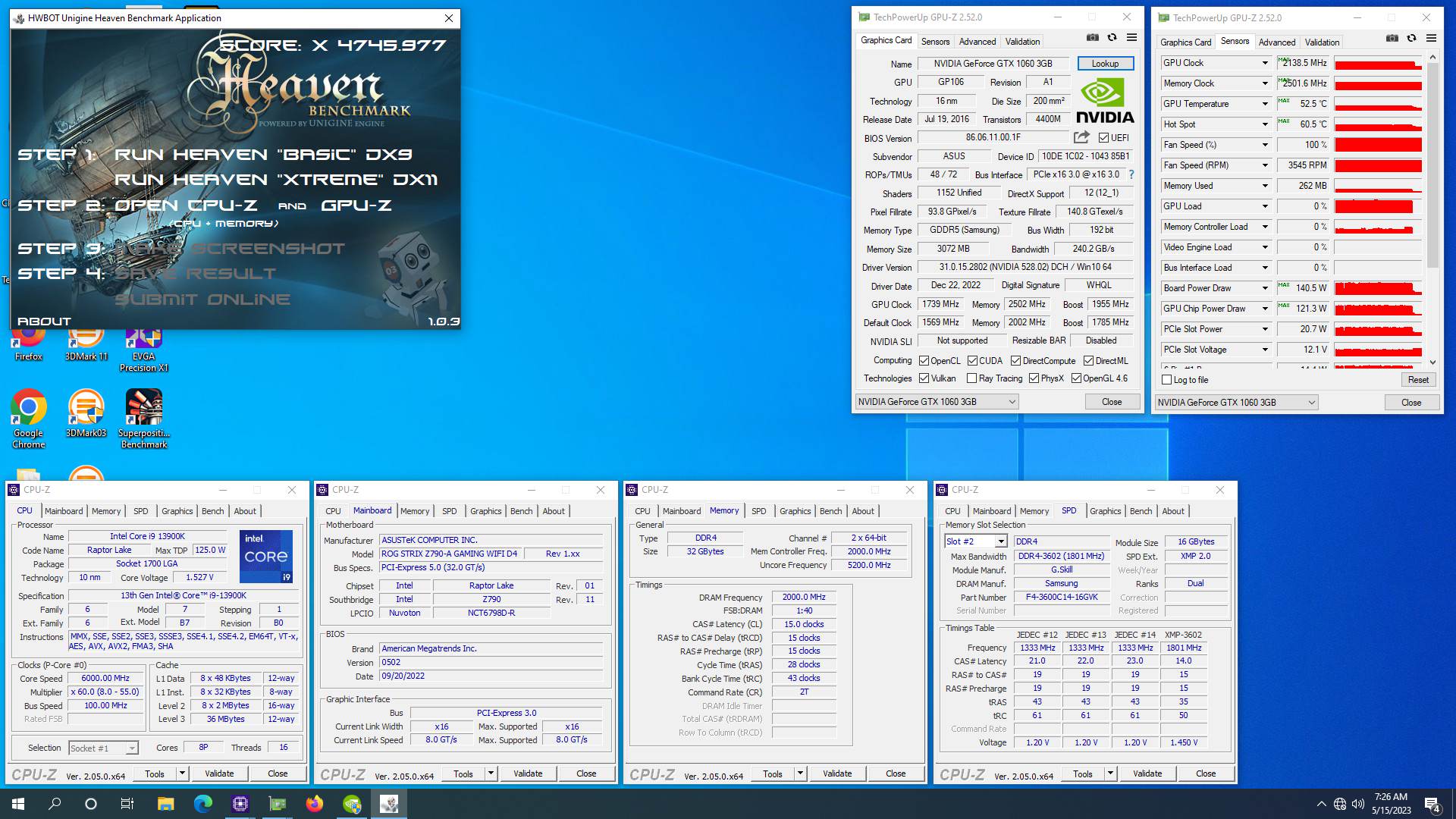Click refresh icon in GPU-Z Graphics Card window
Screen dimensions: 1456x819
pyautogui.click(x=1112, y=38)
